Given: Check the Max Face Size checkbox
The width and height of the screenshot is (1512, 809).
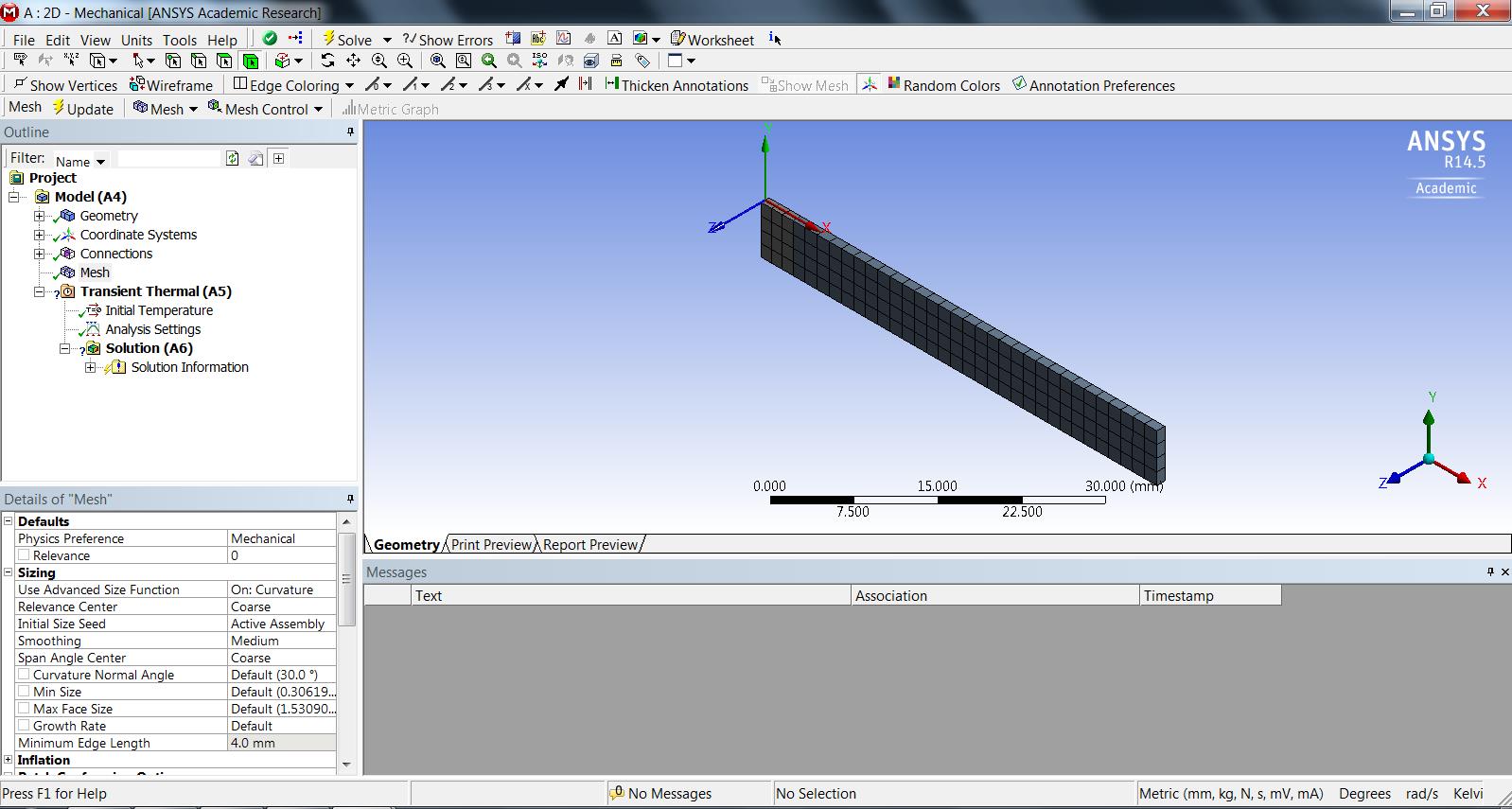Looking at the screenshot, I should click(x=24, y=709).
